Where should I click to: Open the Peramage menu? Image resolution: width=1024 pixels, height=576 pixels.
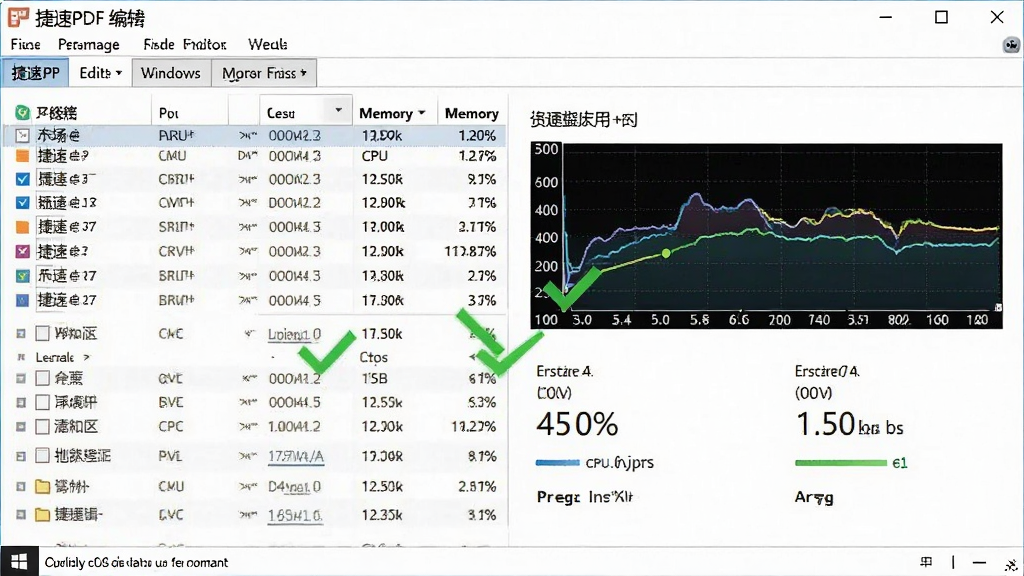tap(89, 44)
